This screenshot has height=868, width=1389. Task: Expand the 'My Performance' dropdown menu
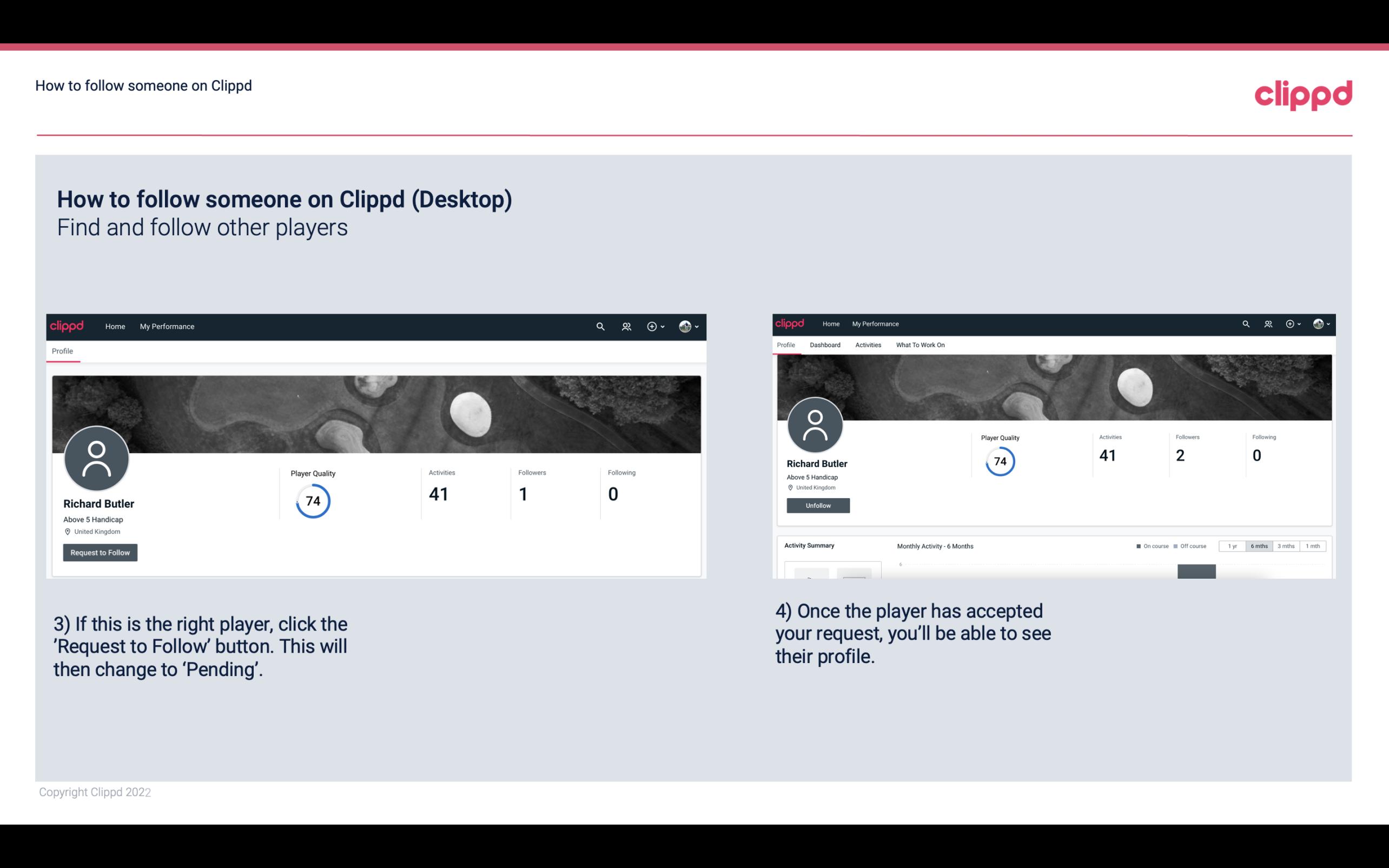click(167, 326)
